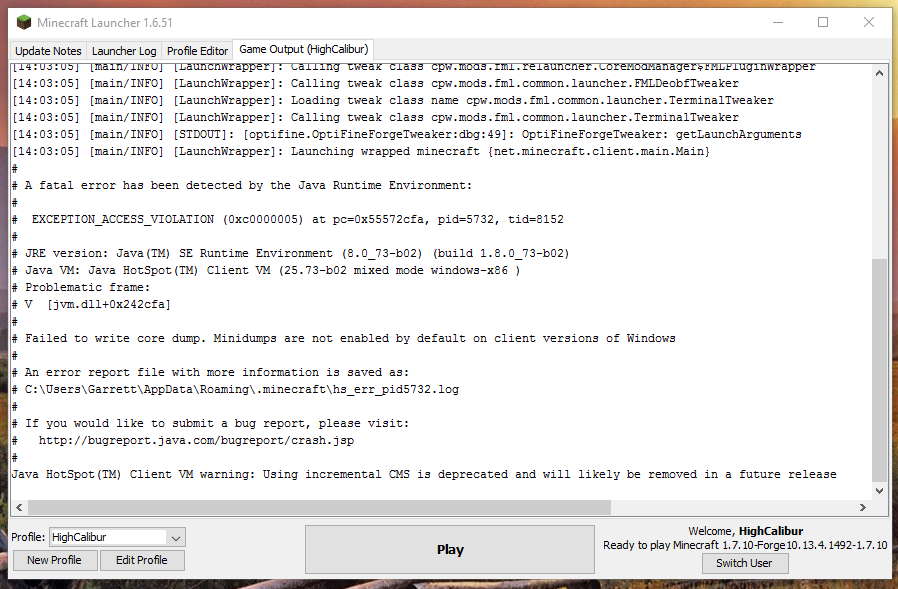Viewport: 898px width, 589px height.
Task: Open the Profile dropdown showing HighCalibur
Action: tap(117, 537)
